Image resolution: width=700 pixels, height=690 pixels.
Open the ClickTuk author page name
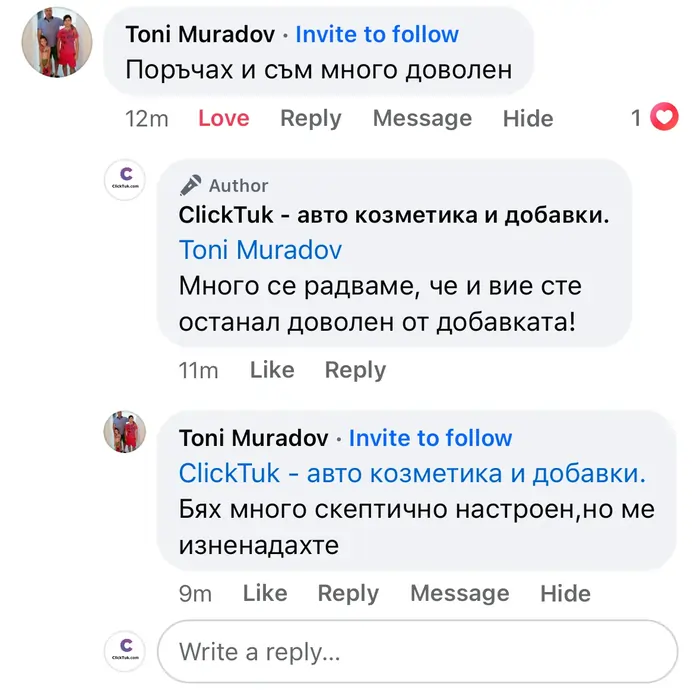click(x=394, y=214)
